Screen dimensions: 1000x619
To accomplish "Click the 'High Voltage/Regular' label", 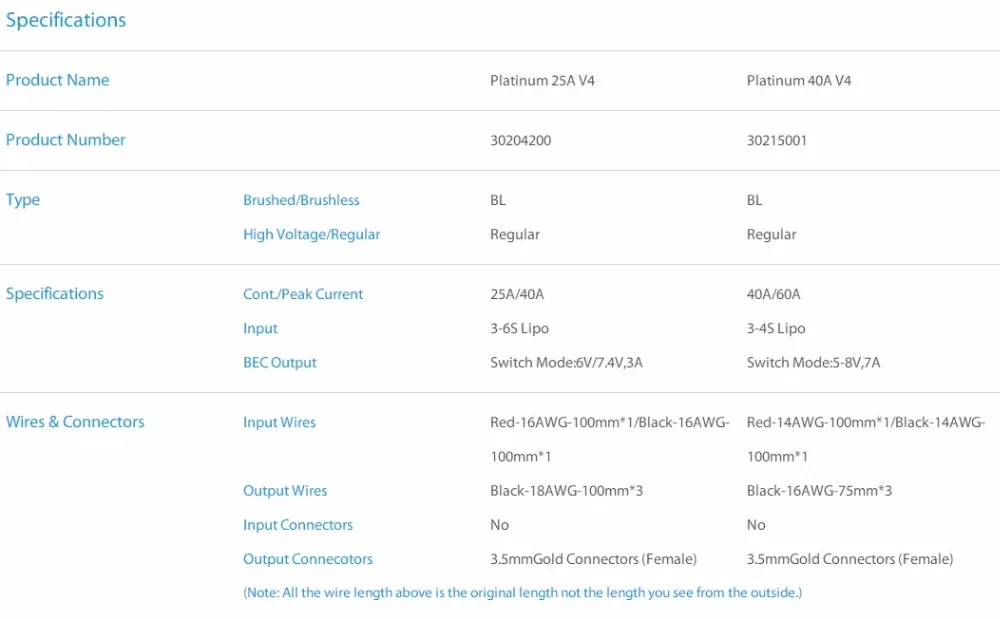I will tap(311, 235).
